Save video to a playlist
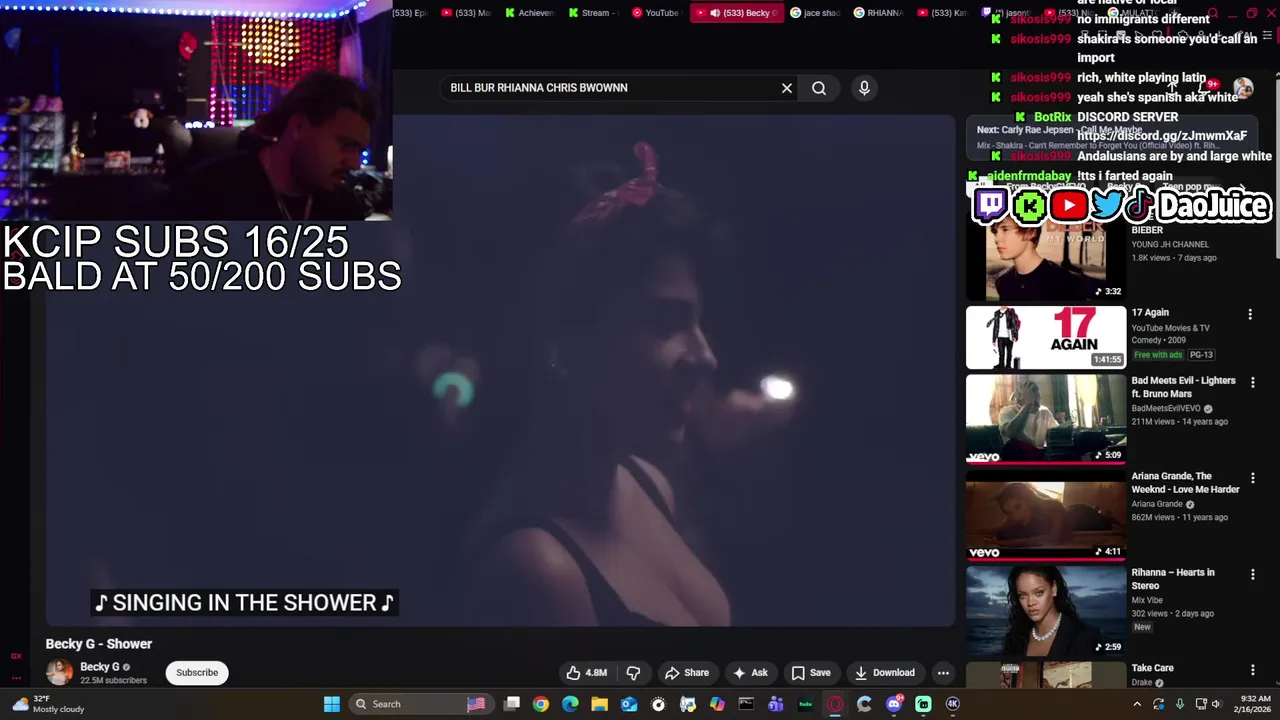The width and height of the screenshot is (1280, 720). point(811,673)
